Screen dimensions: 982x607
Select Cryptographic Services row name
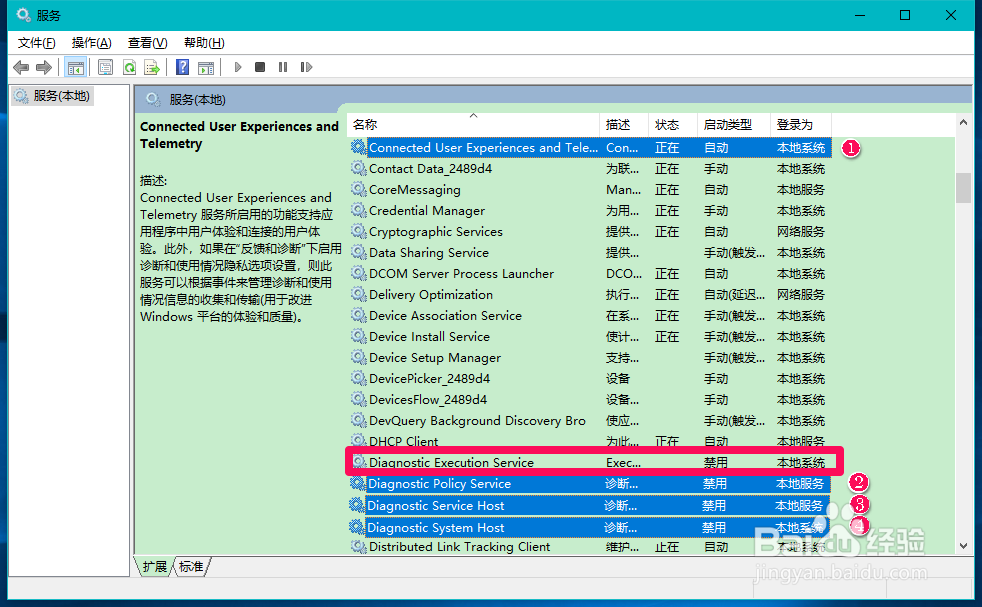436,231
